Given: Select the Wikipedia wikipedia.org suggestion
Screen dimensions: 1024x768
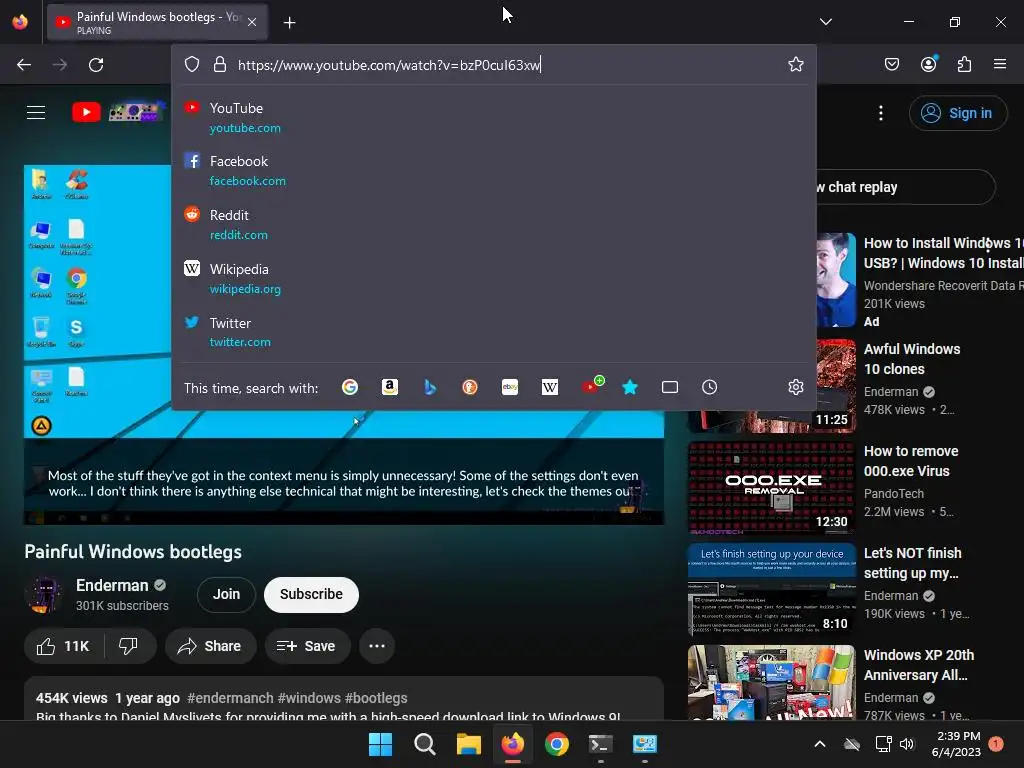Looking at the screenshot, I should click(x=493, y=279).
